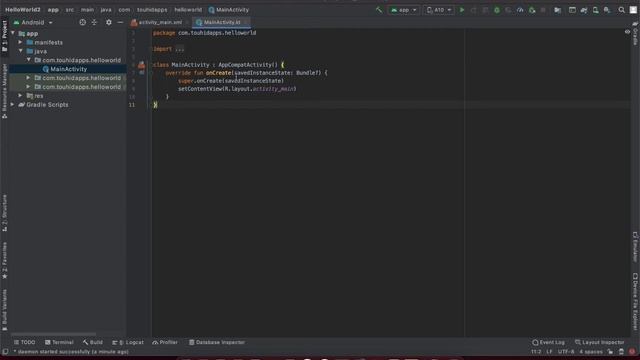Toggle the Project side tool tab
This screenshot has width=640, height=360.
4,36
